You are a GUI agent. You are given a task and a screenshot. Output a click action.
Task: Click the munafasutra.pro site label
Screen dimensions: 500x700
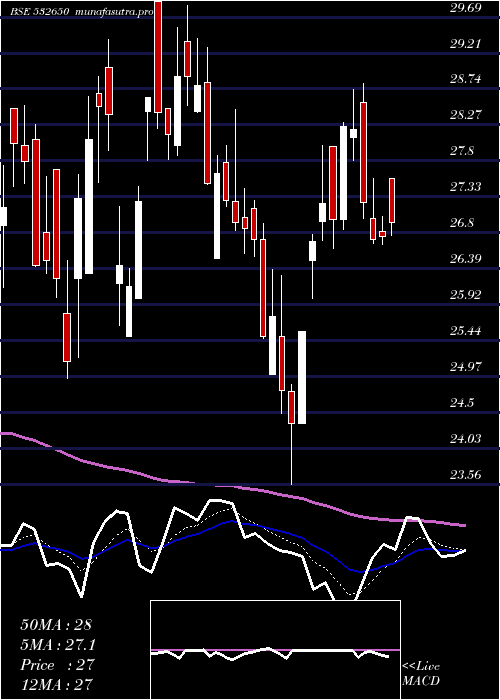click(115, 12)
